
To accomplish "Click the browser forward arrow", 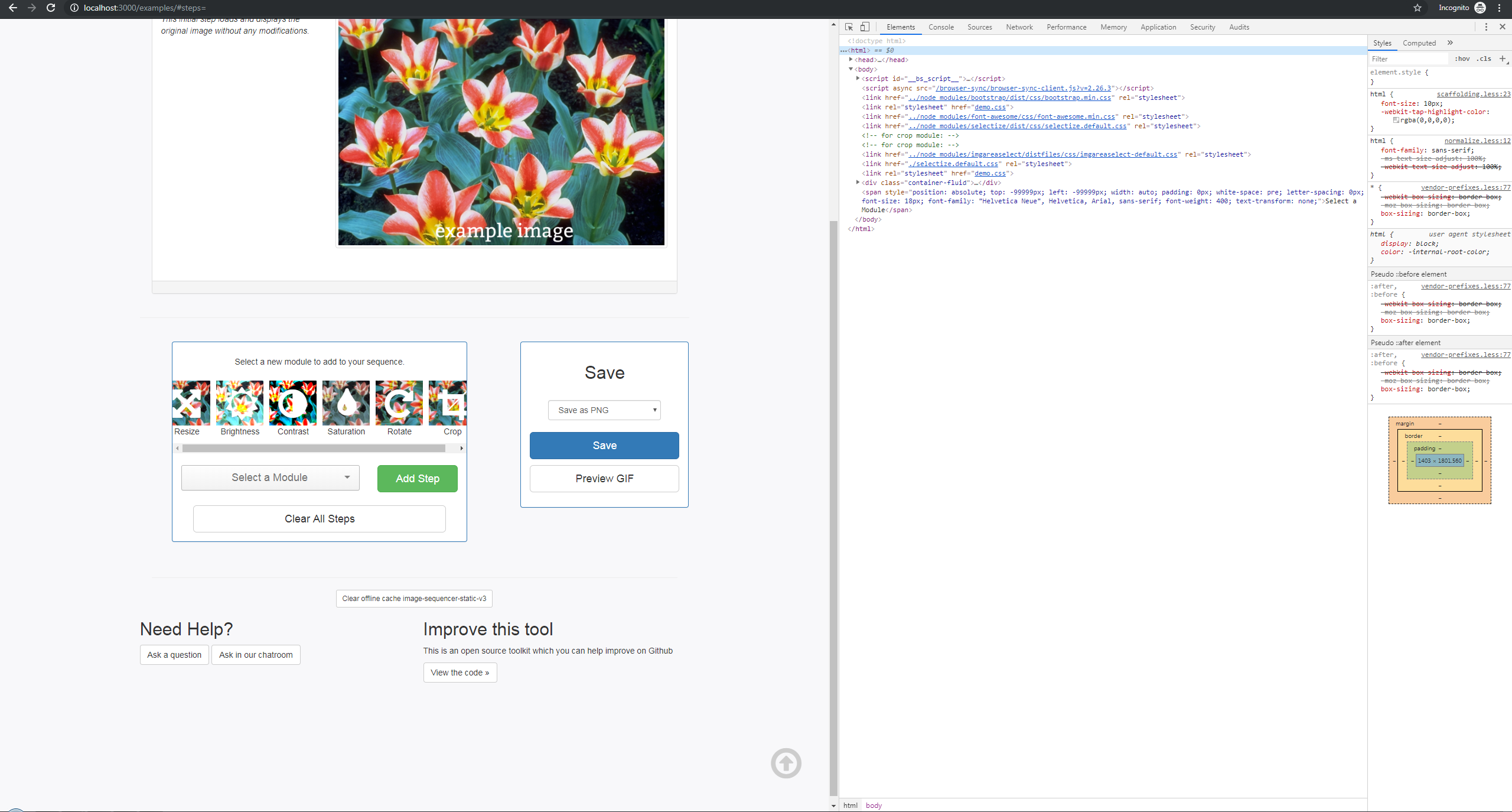I will [x=32, y=8].
